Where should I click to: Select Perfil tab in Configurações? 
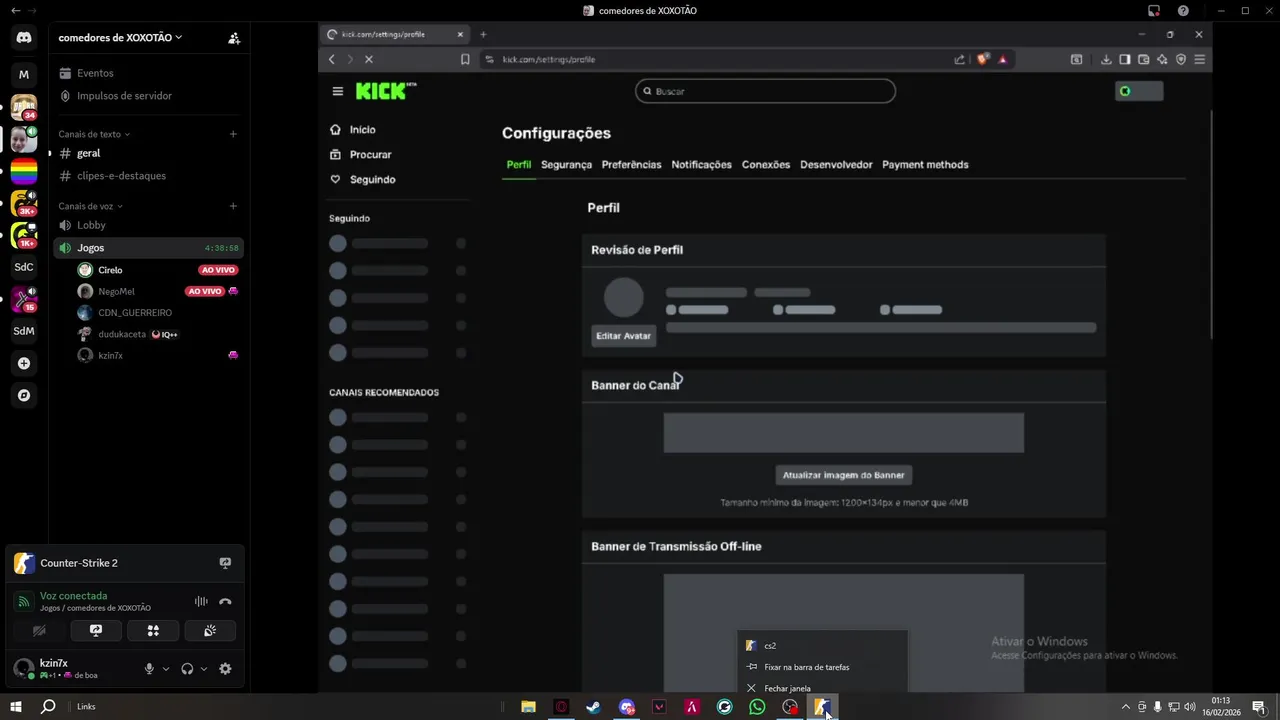coord(518,164)
